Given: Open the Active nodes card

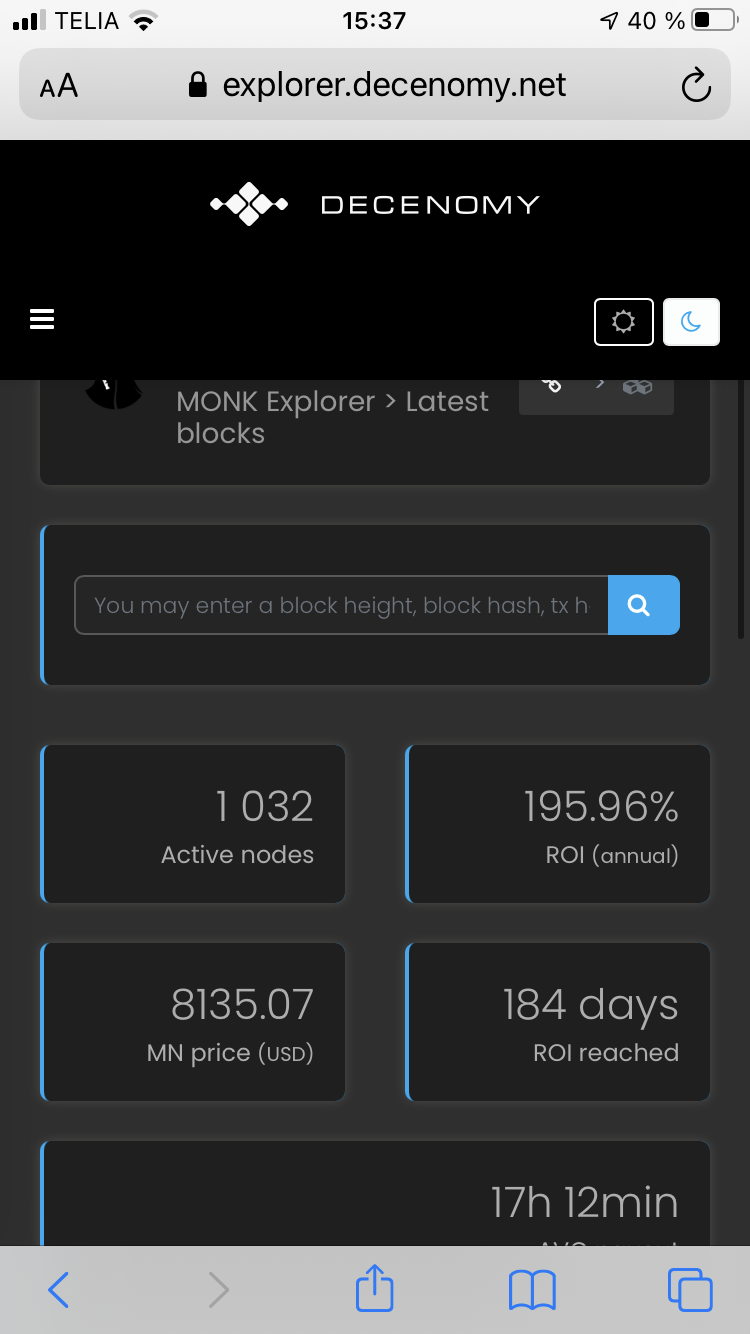Looking at the screenshot, I should (x=193, y=824).
